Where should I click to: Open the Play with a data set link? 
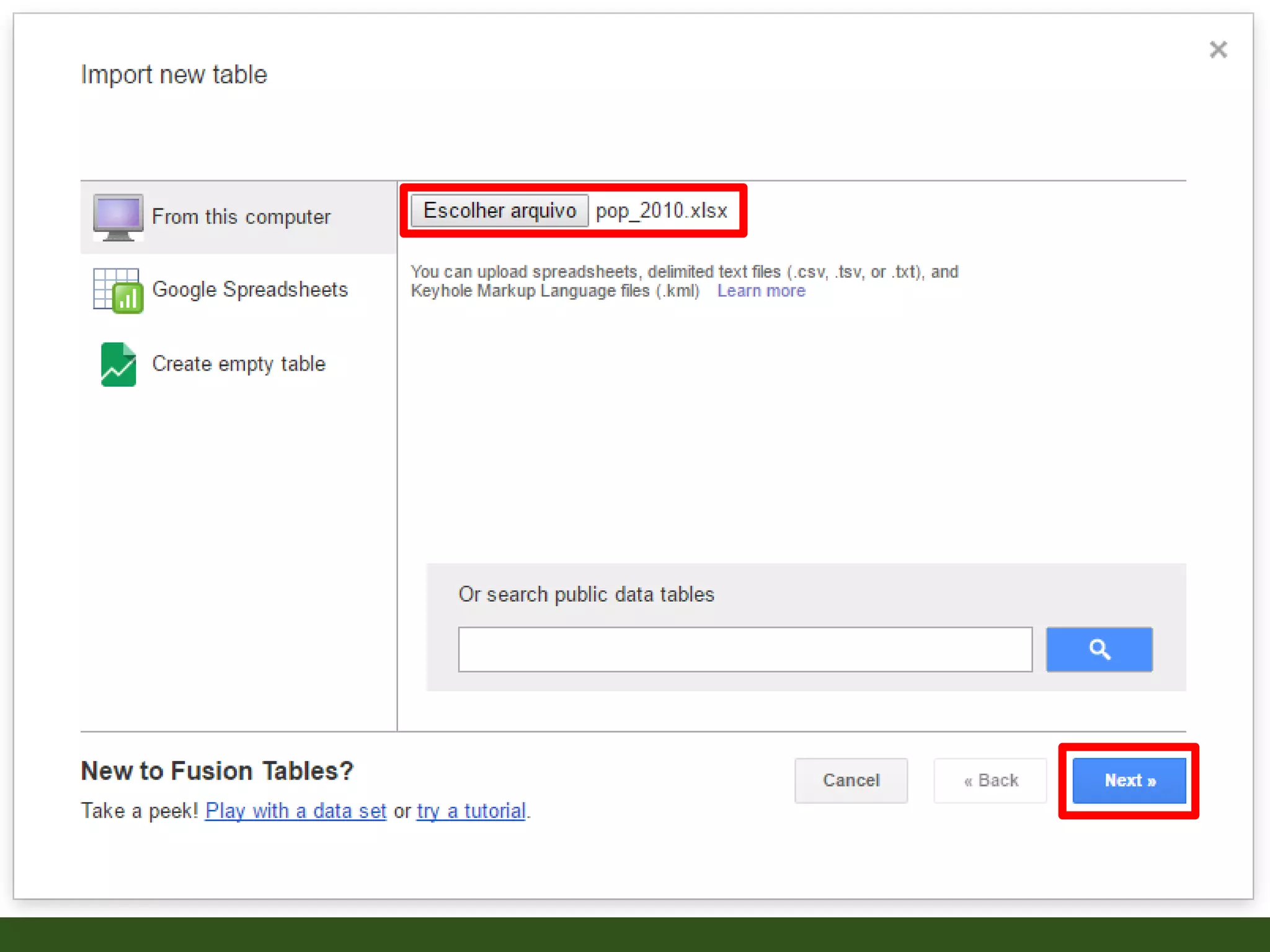[x=296, y=811]
